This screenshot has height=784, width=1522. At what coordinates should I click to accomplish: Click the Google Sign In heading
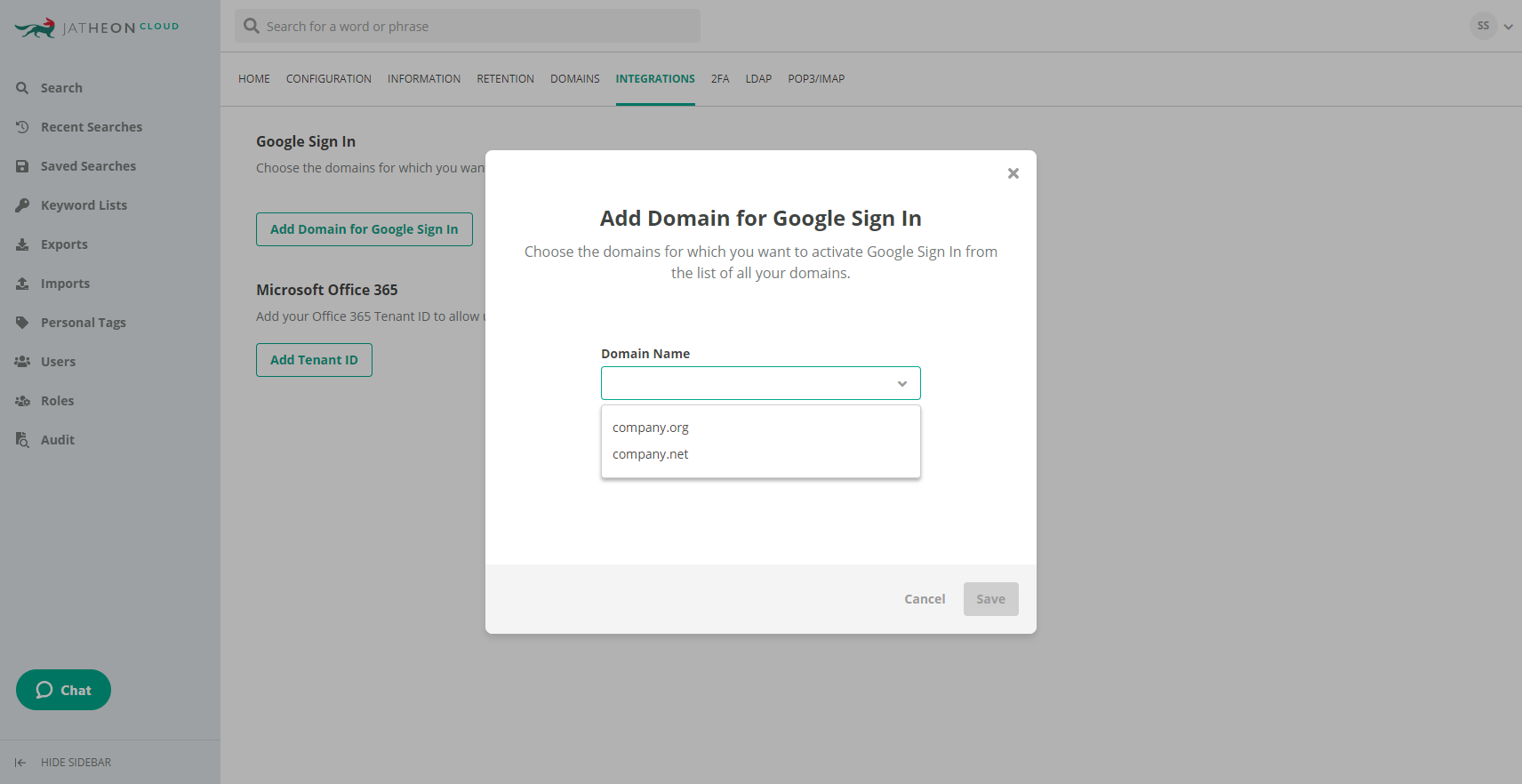coord(306,141)
